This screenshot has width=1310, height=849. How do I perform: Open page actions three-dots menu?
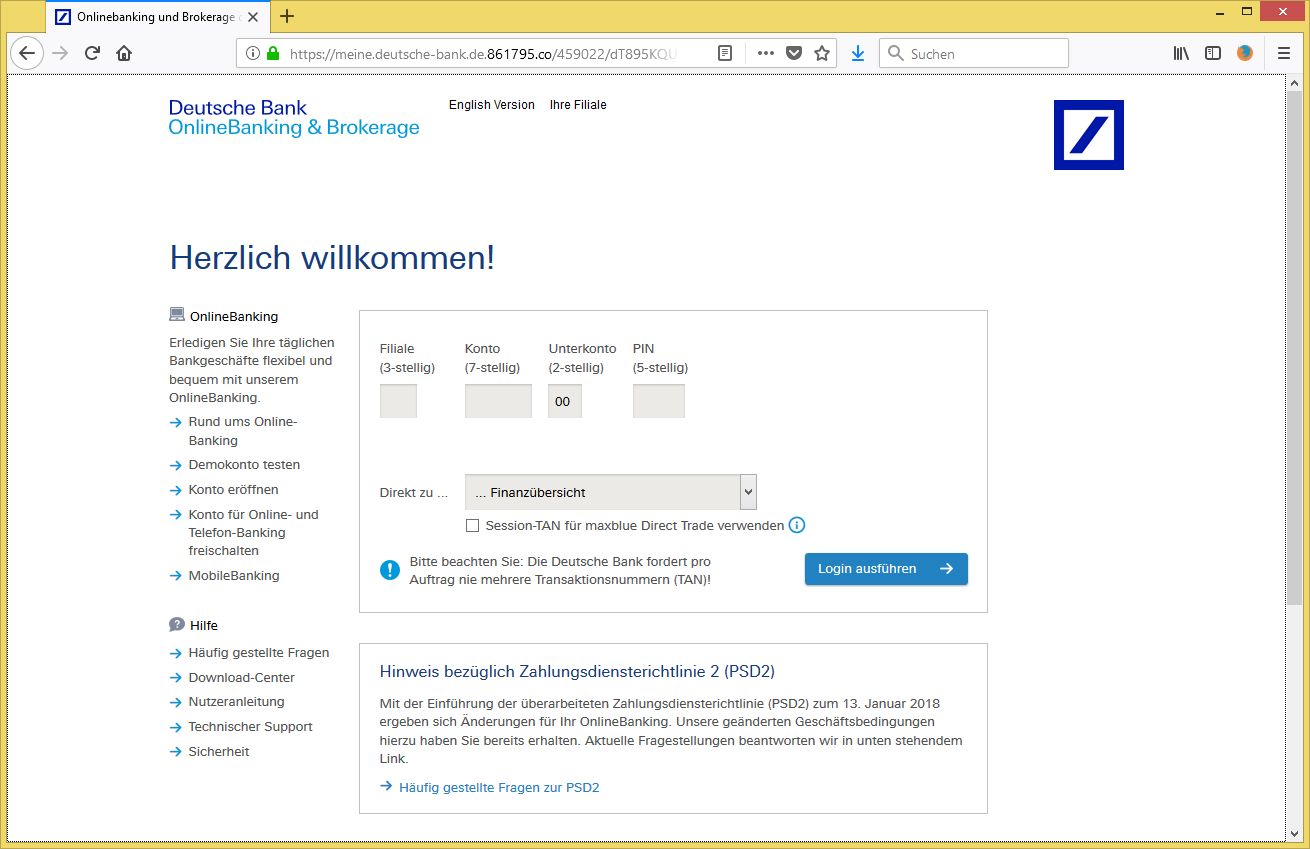click(x=766, y=54)
